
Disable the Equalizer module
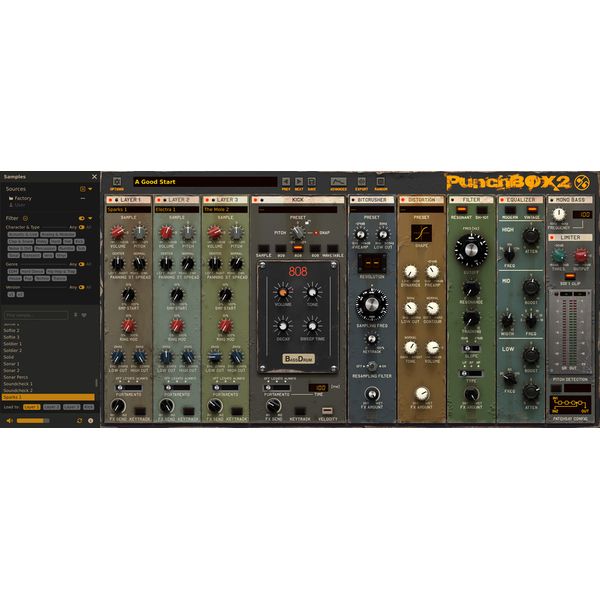coord(502,200)
